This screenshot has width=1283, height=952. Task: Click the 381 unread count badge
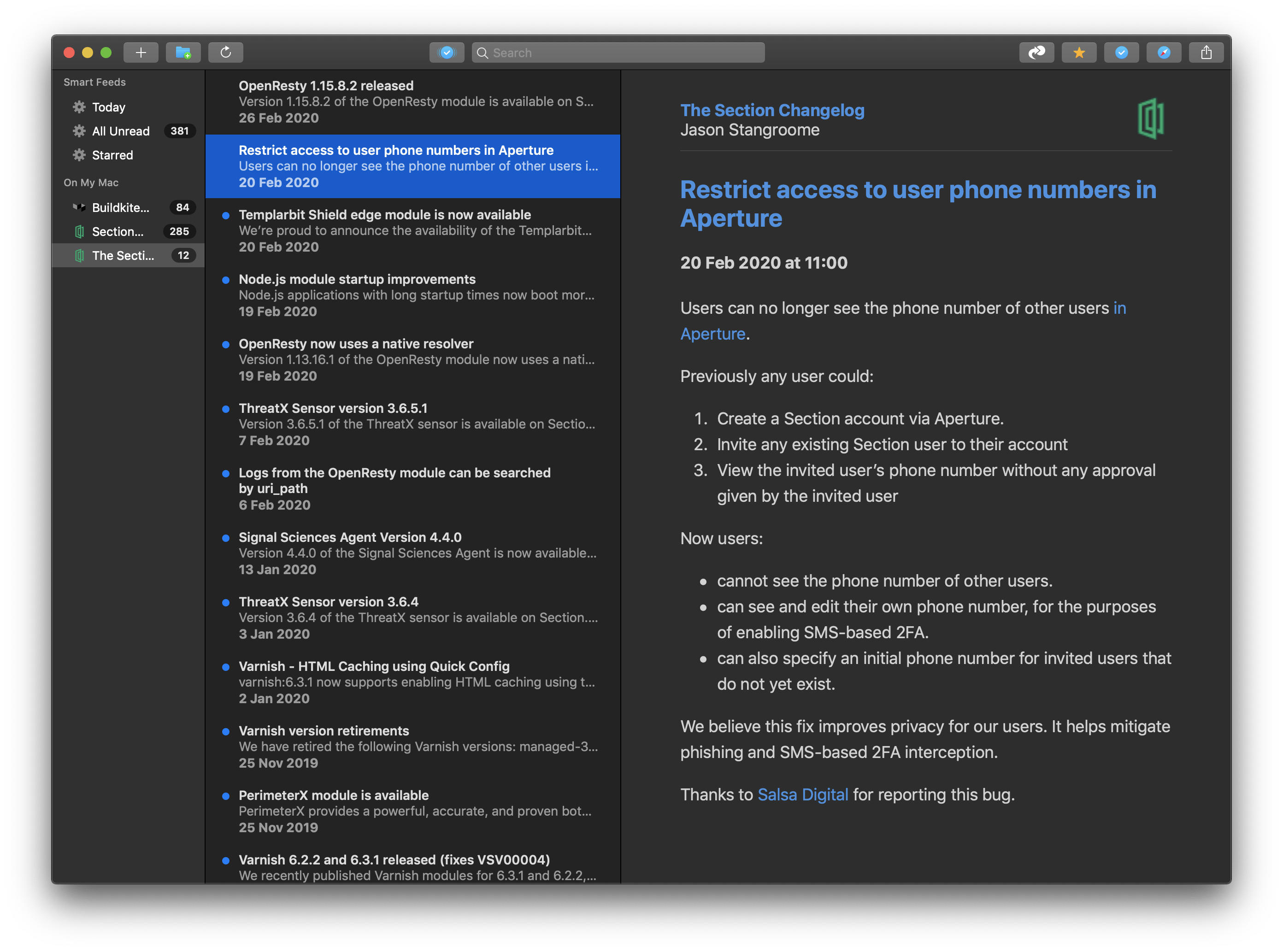pyautogui.click(x=179, y=131)
